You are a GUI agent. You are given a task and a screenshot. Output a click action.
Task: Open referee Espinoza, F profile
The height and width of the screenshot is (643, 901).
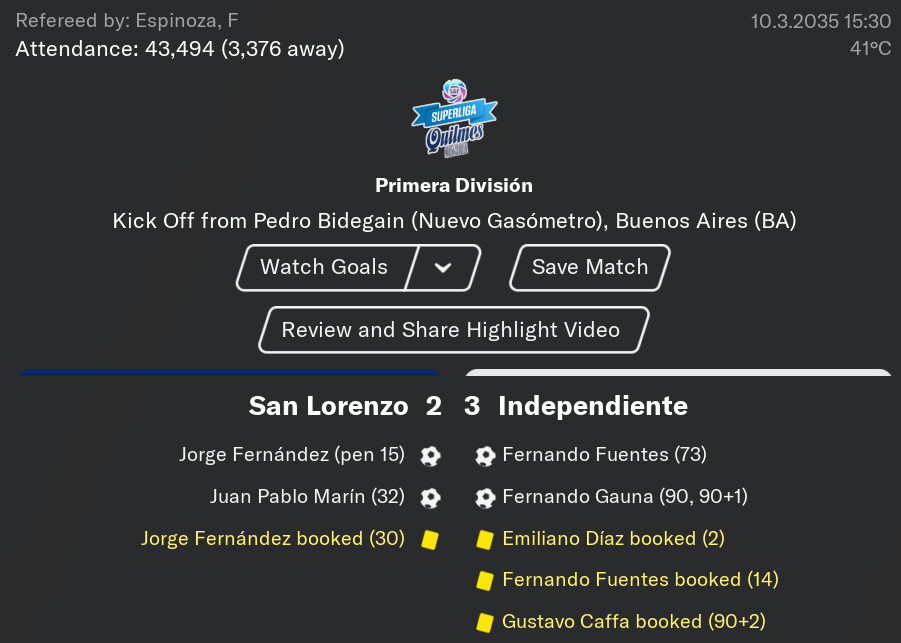[x=187, y=21]
